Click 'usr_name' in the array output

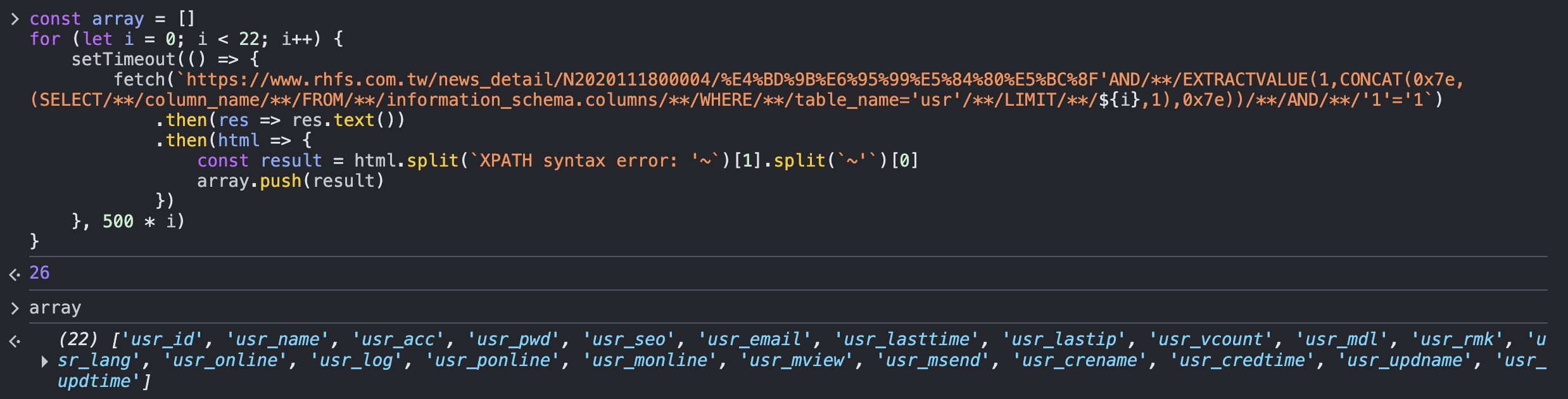point(277,339)
